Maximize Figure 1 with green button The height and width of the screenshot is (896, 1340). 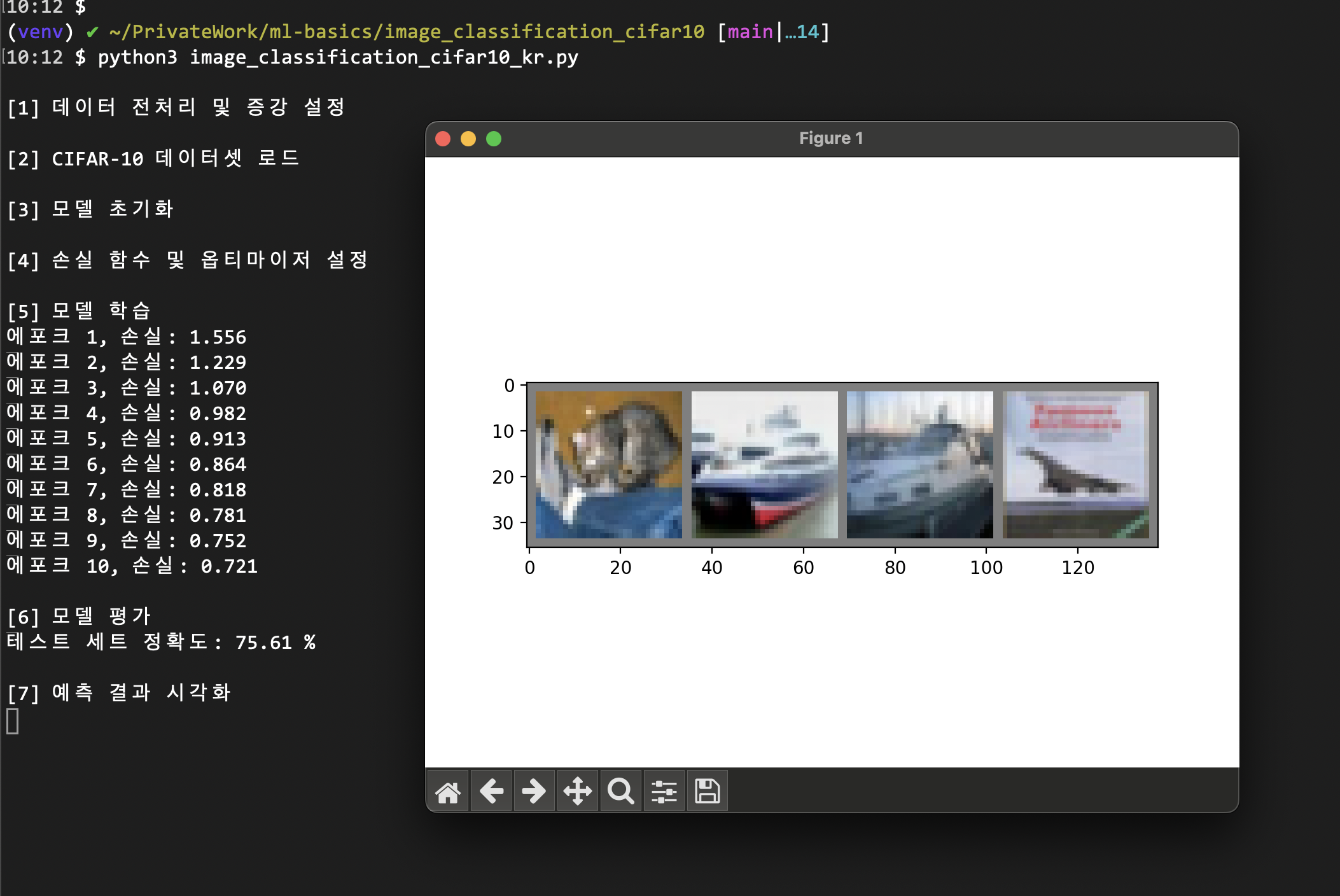[494, 139]
